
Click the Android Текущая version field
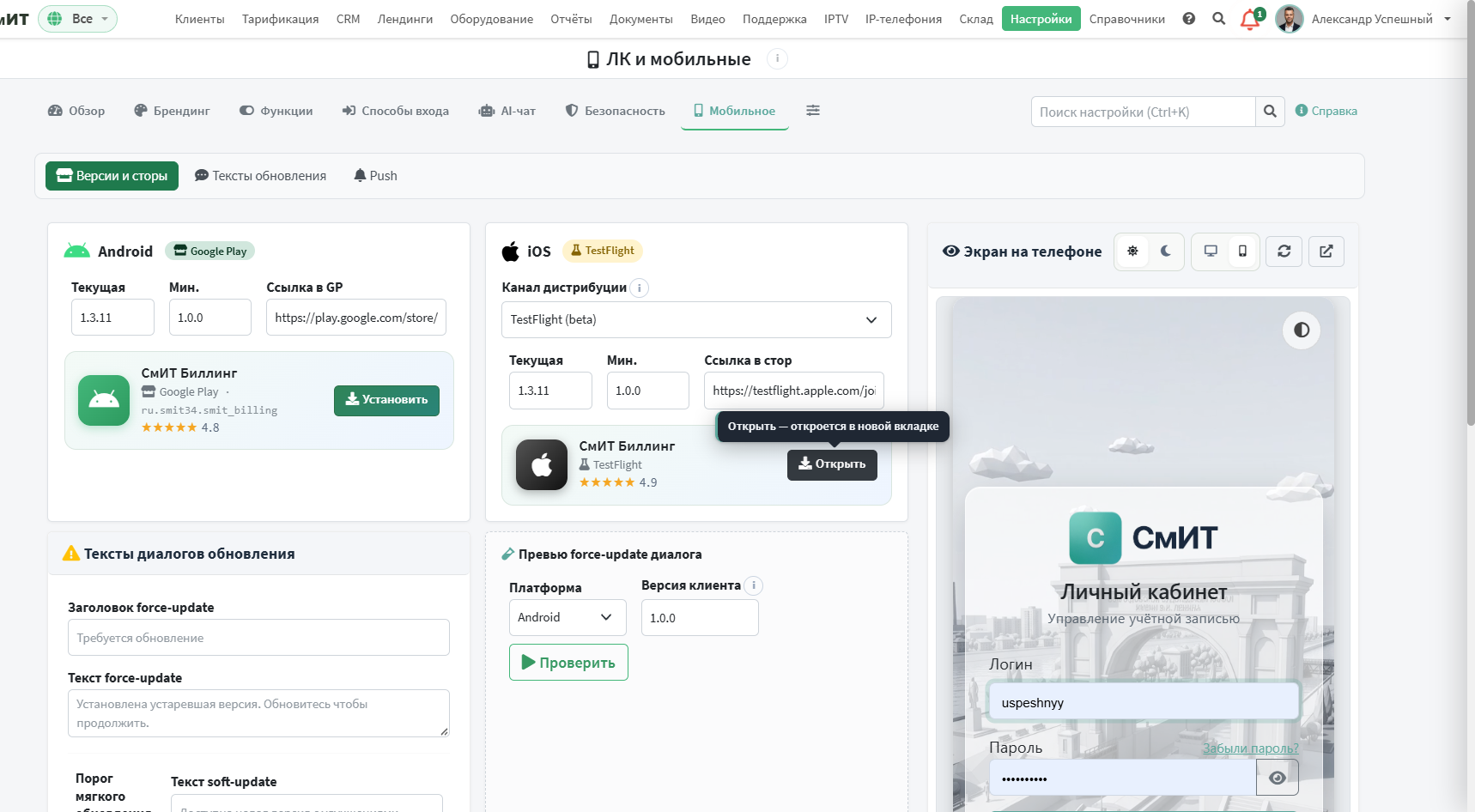tap(112, 318)
